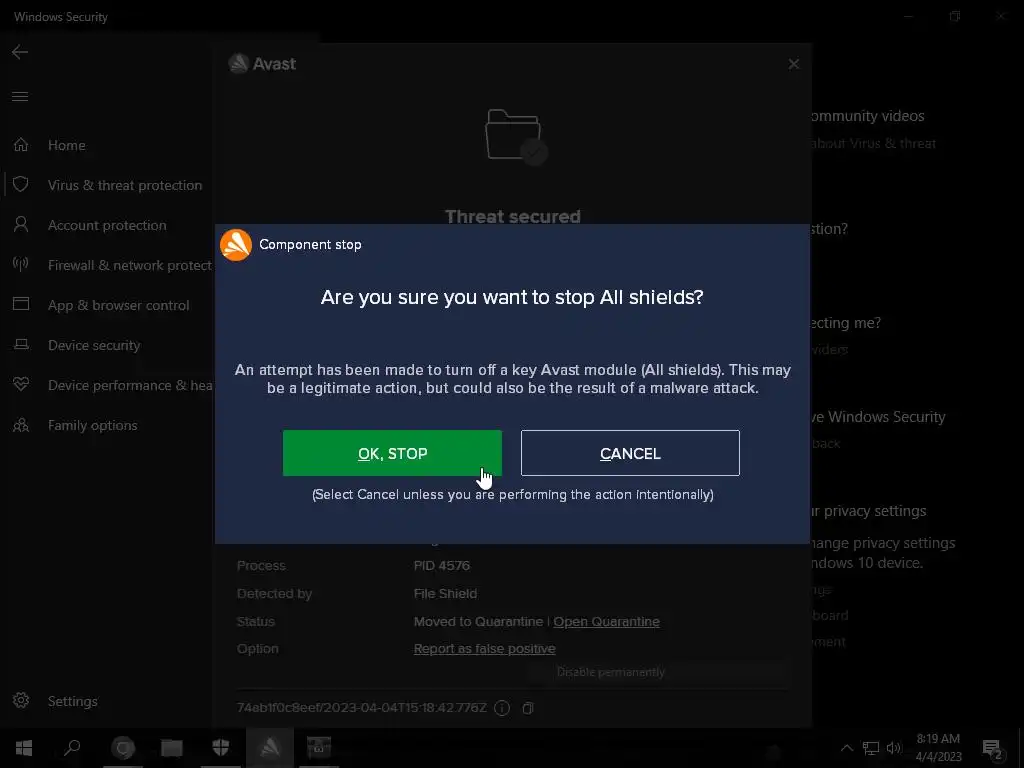Click the 'PID 4576' process value
The width and height of the screenshot is (1024, 768).
tap(441, 566)
